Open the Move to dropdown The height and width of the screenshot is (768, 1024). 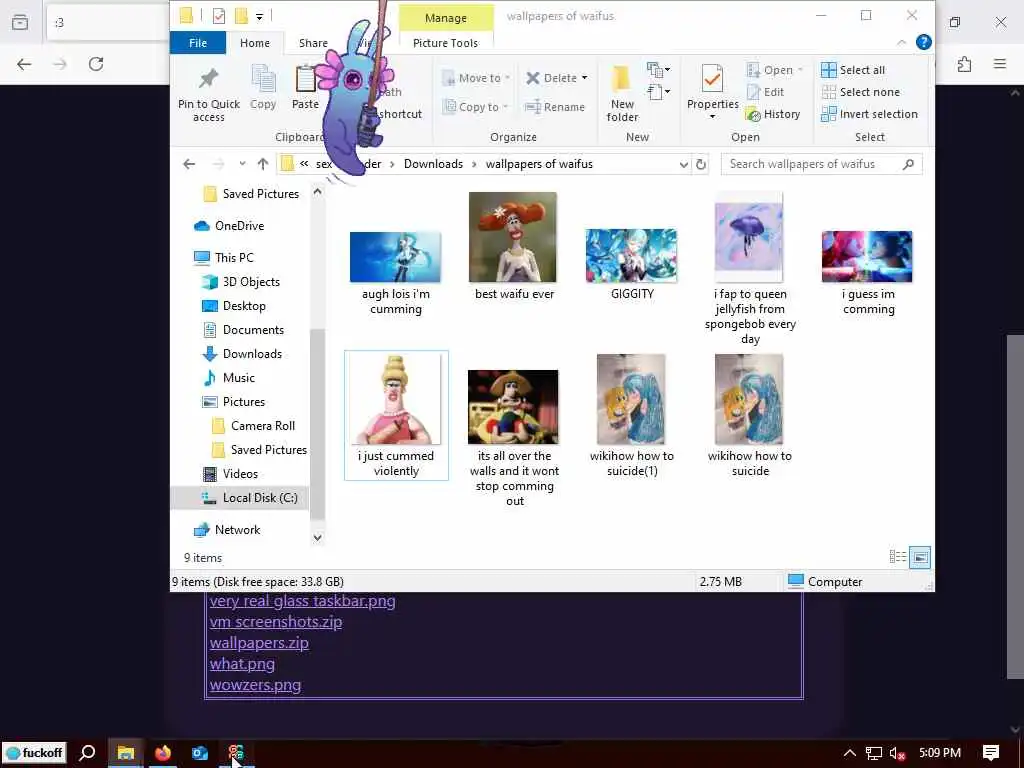[x=507, y=78]
